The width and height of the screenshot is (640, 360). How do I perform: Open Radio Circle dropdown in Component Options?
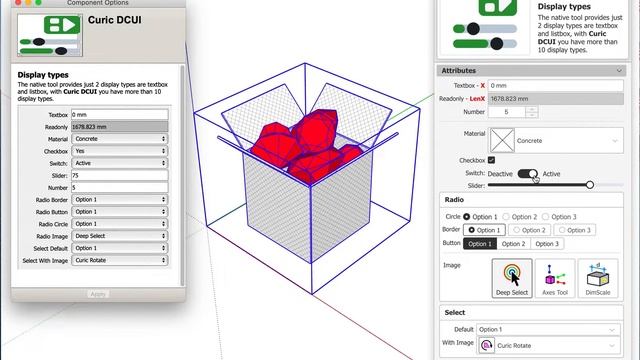[x=120, y=224]
